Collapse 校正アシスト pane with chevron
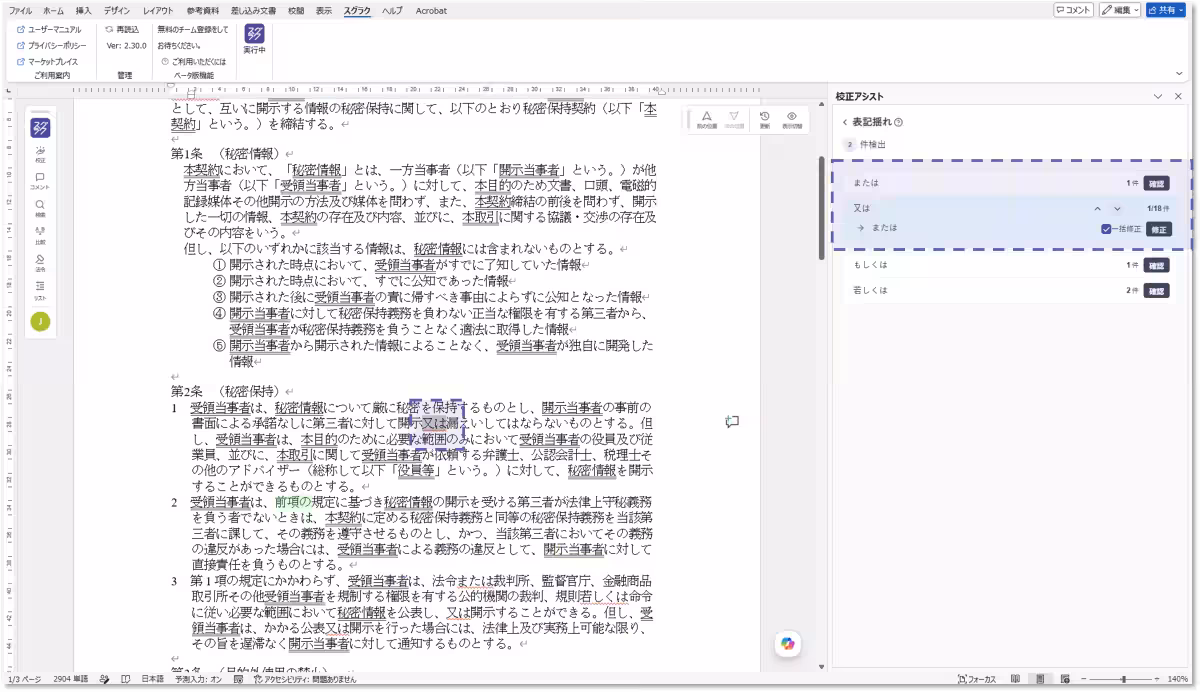1200x692 pixels. pyautogui.click(x=1159, y=96)
